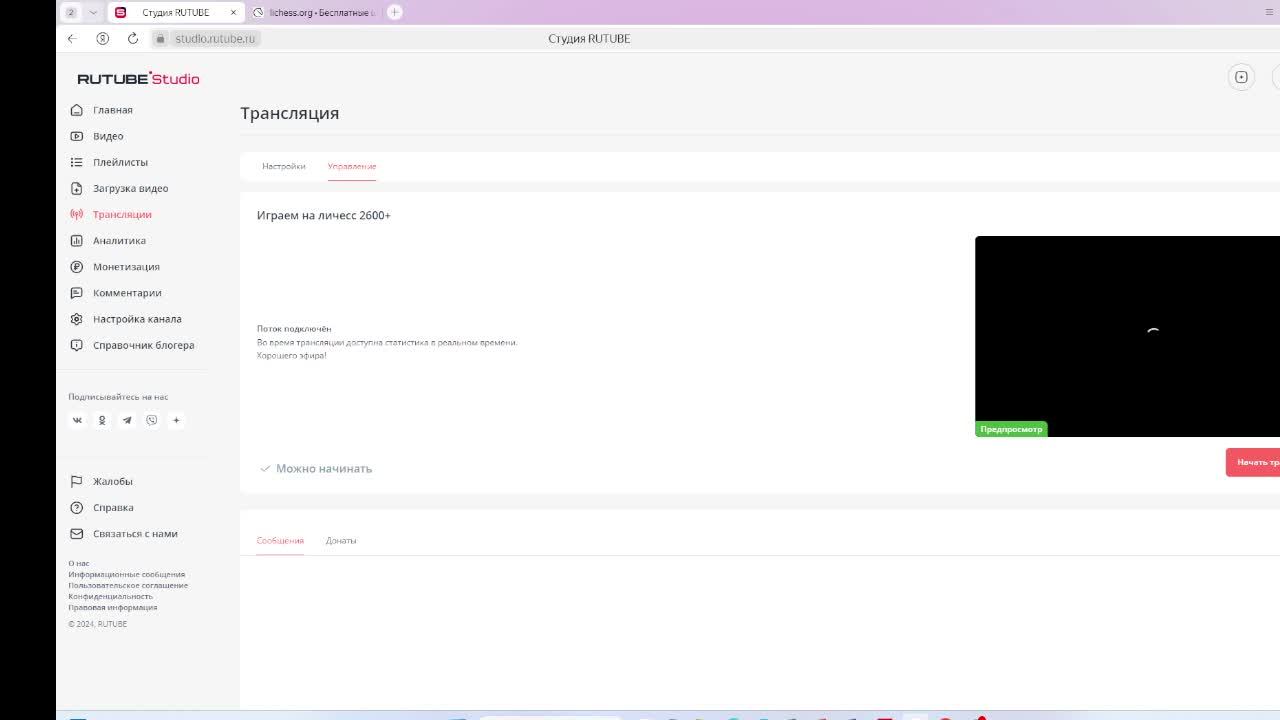Screen dimensions: 1280x720
Task: Click the Поток подключён status text
Action: pos(294,328)
